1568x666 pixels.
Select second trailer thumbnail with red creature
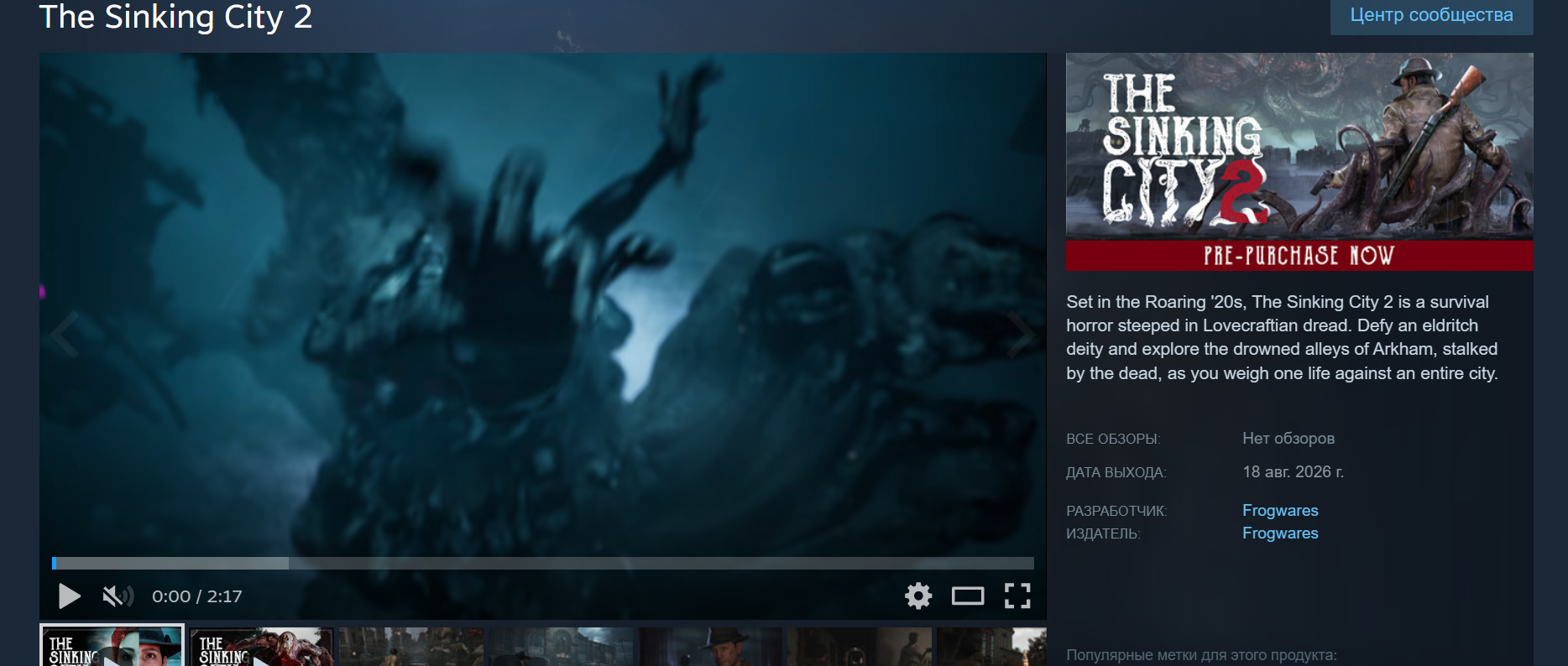point(261,647)
